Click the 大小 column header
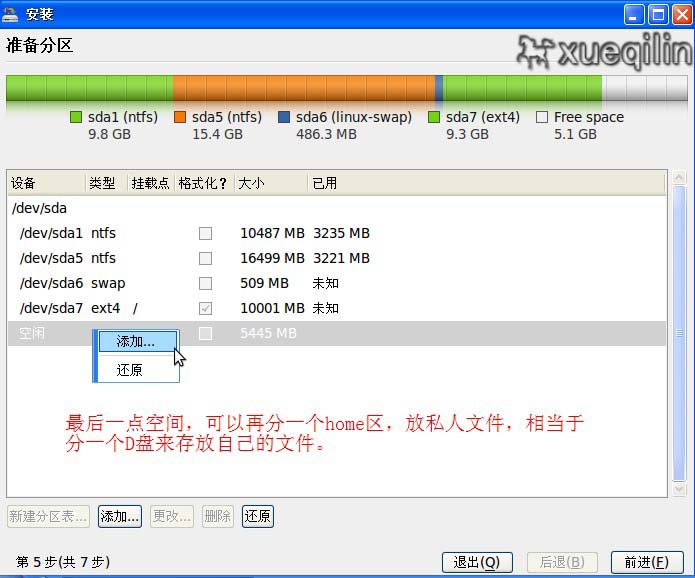695x578 pixels. pos(270,183)
